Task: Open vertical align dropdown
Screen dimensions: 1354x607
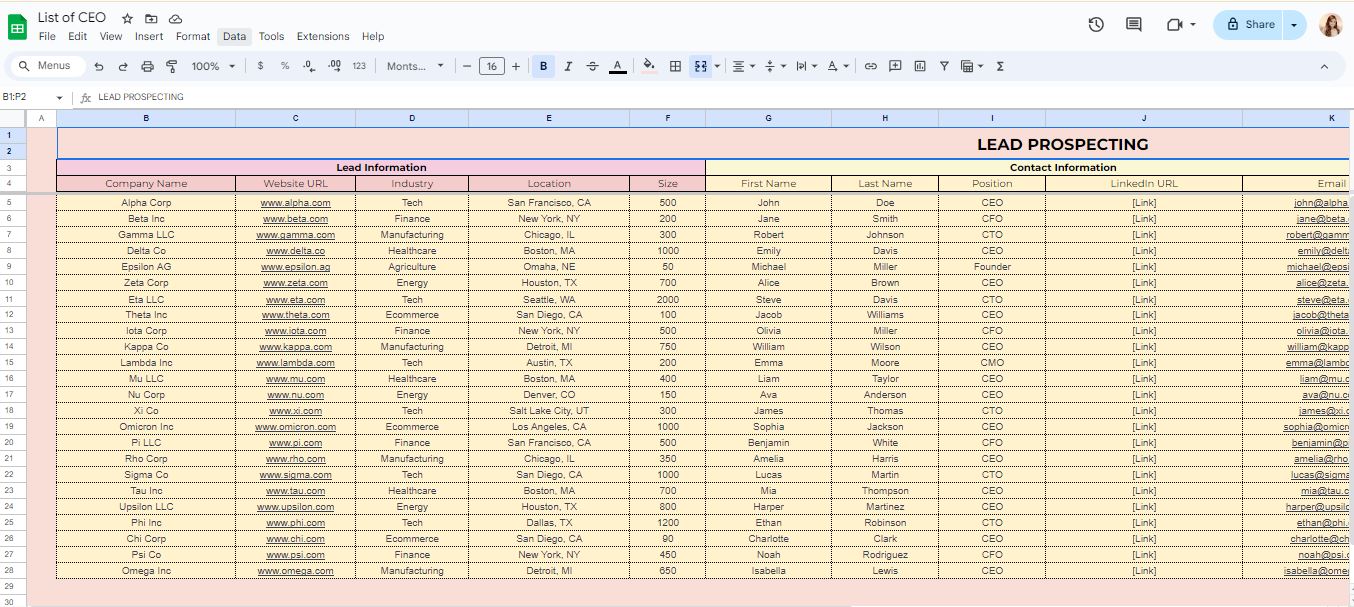Action: (775, 66)
